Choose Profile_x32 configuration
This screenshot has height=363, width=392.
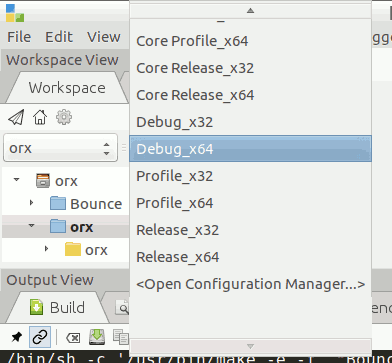[250, 176]
